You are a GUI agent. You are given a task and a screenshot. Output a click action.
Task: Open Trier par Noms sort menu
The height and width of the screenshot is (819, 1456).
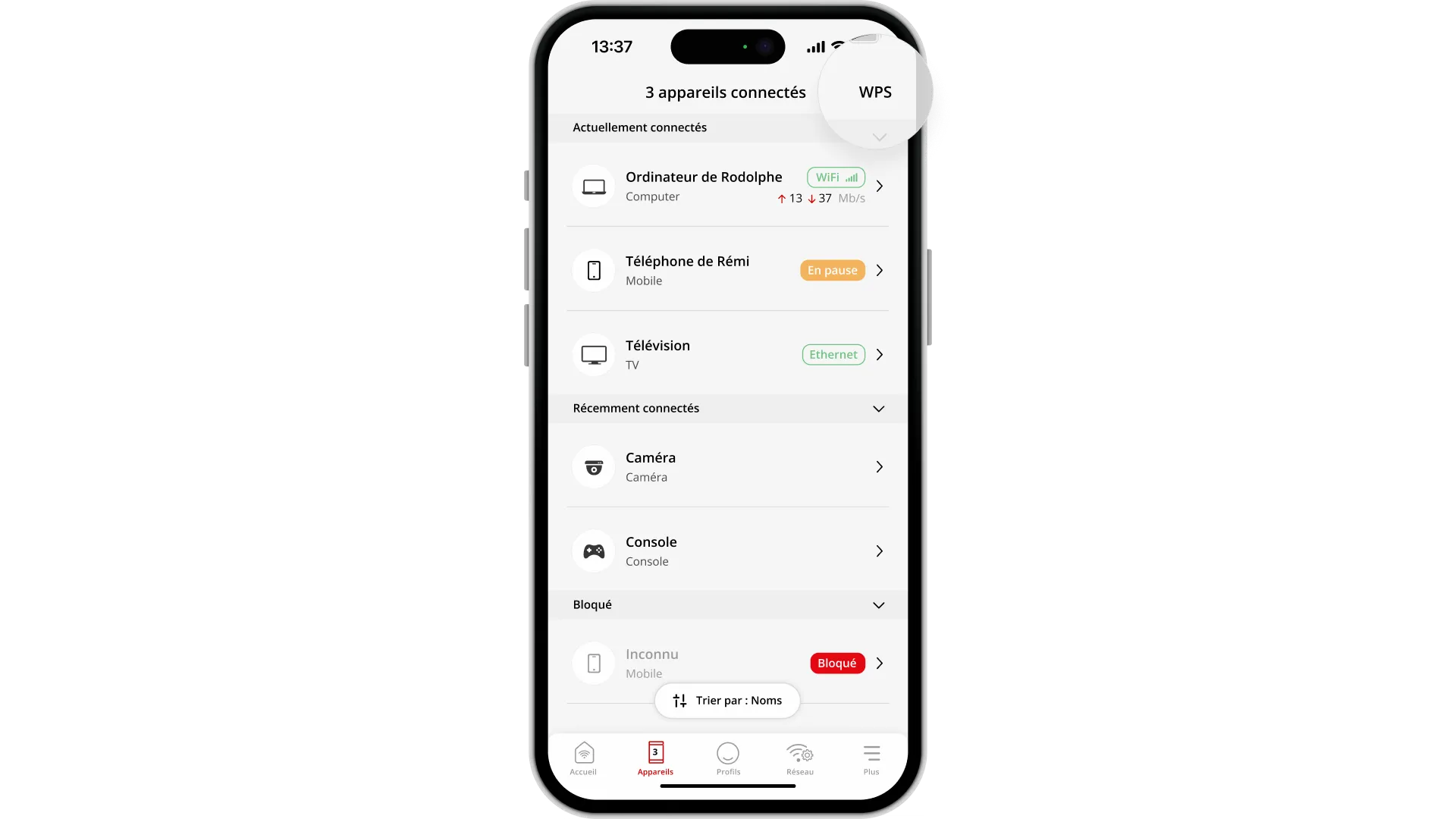pyautogui.click(x=727, y=700)
